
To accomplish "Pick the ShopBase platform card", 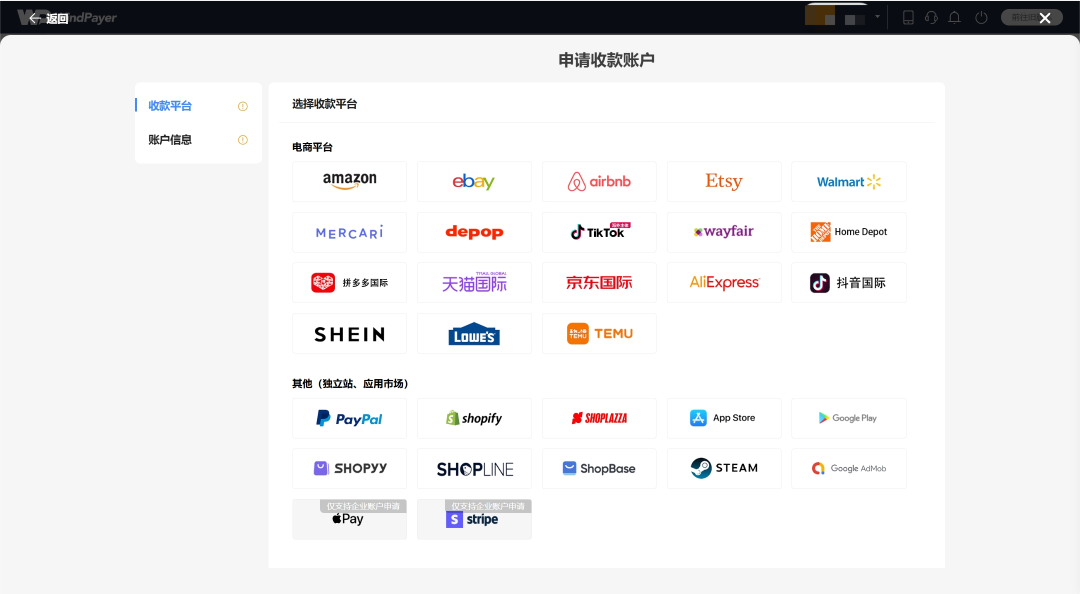I will coord(599,469).
